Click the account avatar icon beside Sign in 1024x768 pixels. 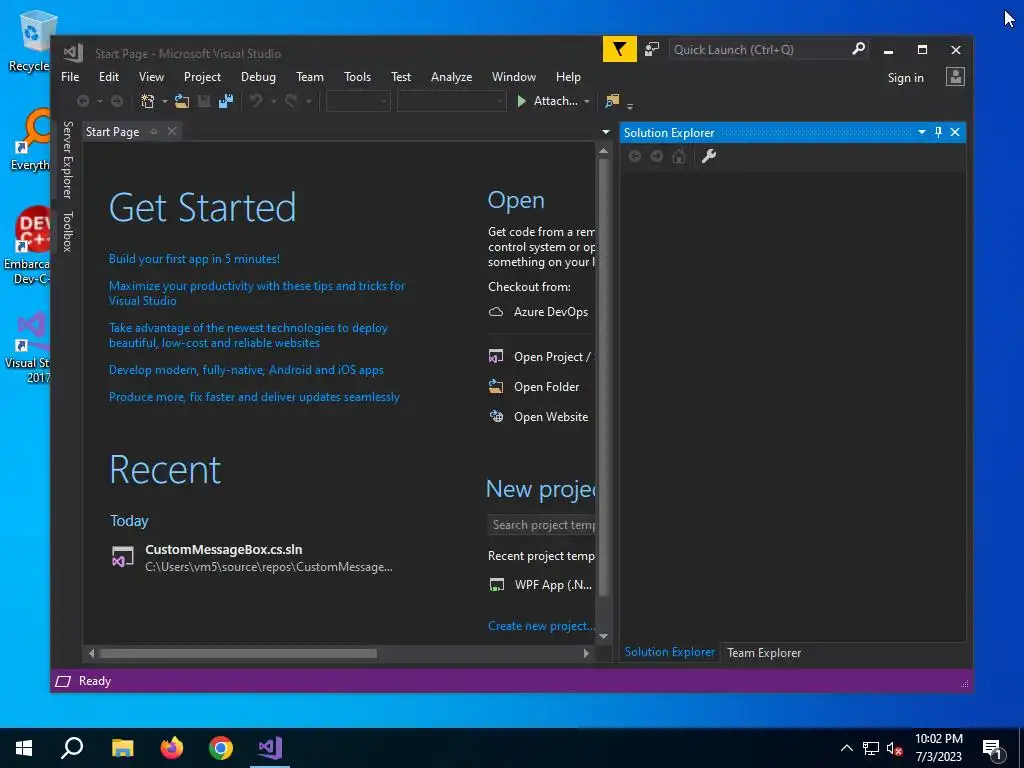point(955,77)
